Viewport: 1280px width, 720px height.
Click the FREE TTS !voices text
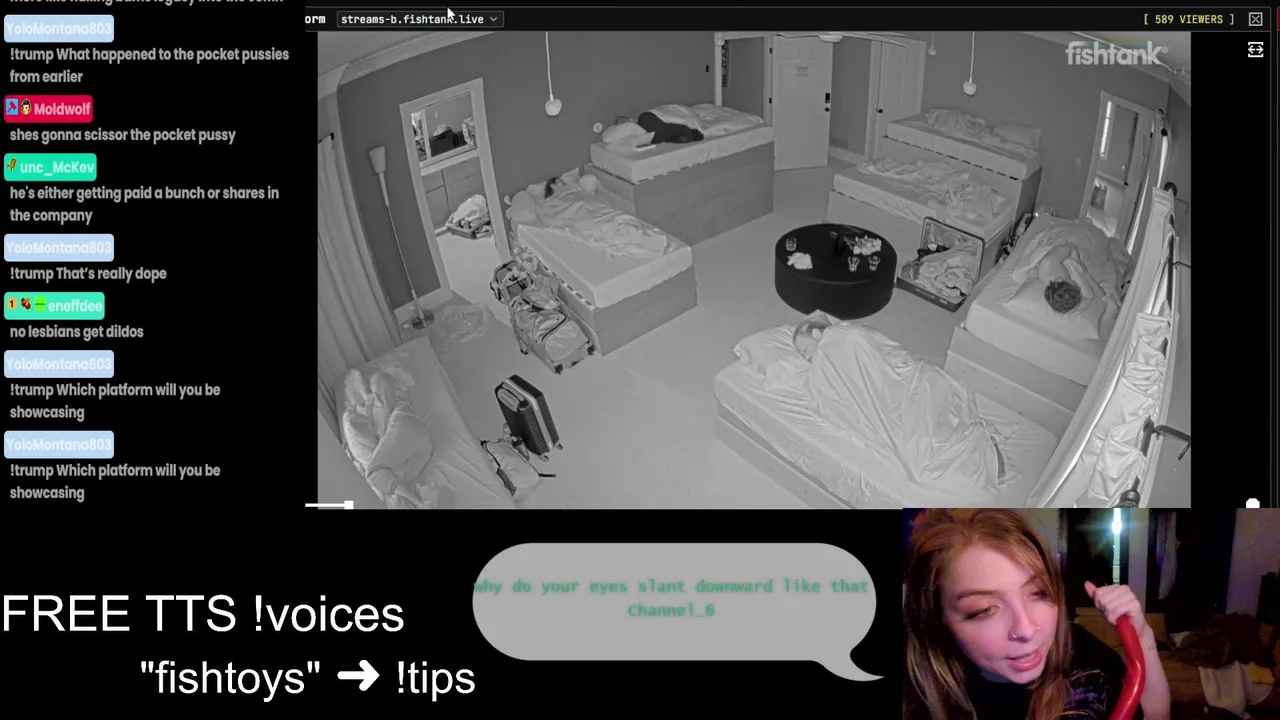[203, 614]
